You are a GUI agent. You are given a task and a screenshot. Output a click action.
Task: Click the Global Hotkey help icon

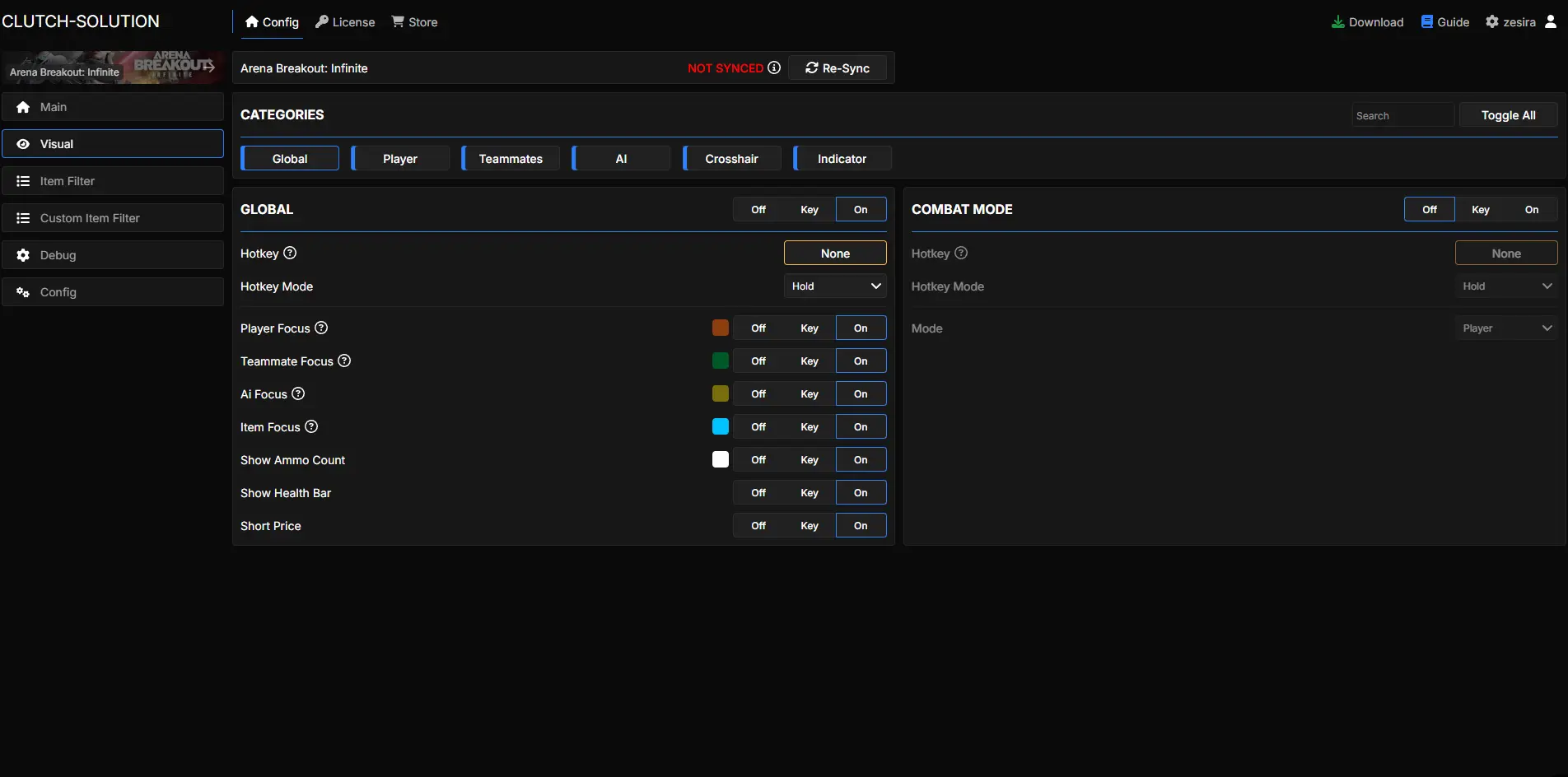click(290, 253)
